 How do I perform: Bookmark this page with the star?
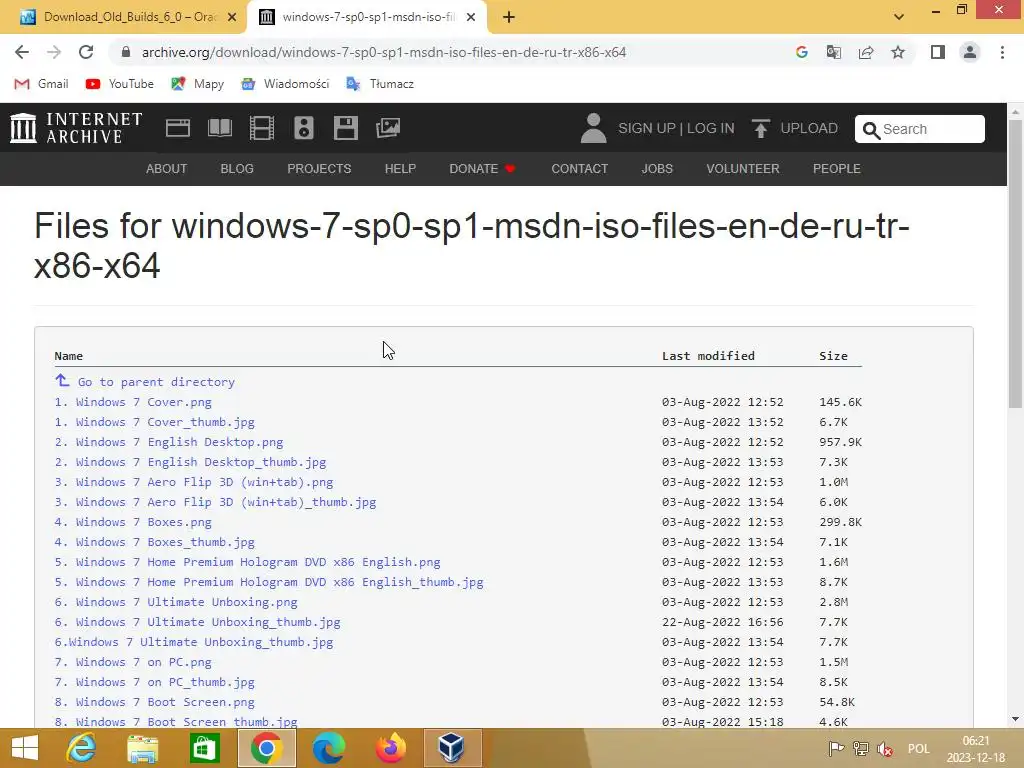coord(898,52)
